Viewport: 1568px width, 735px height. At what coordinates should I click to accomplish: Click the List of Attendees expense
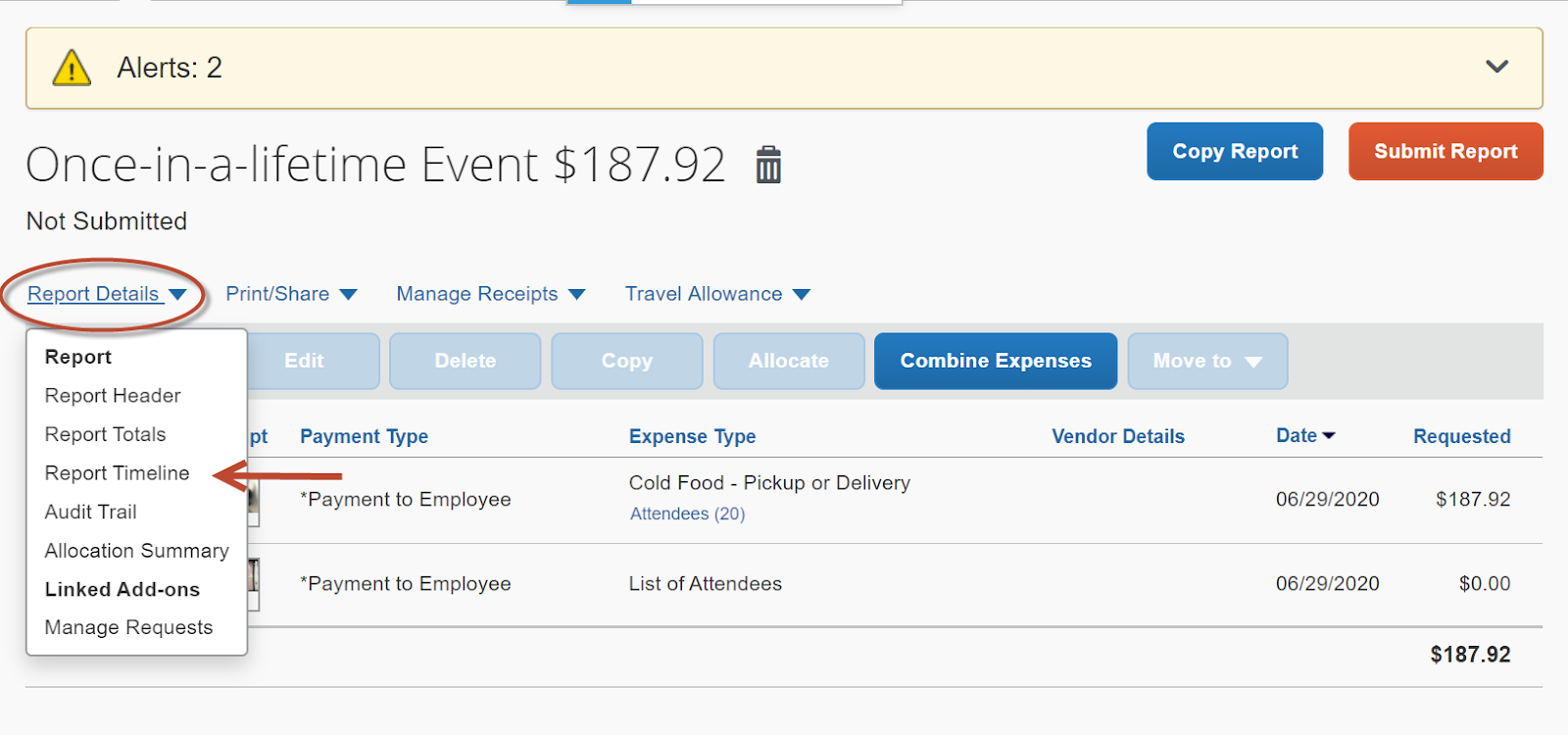[705, 584]
